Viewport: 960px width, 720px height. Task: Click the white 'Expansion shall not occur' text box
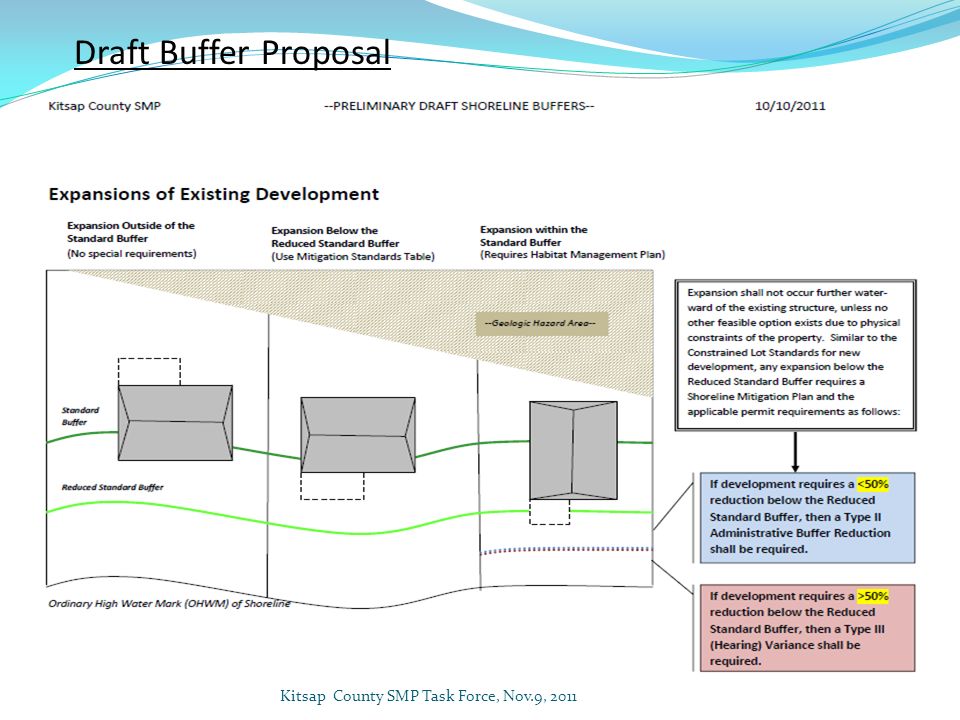(x=795, y=356)
